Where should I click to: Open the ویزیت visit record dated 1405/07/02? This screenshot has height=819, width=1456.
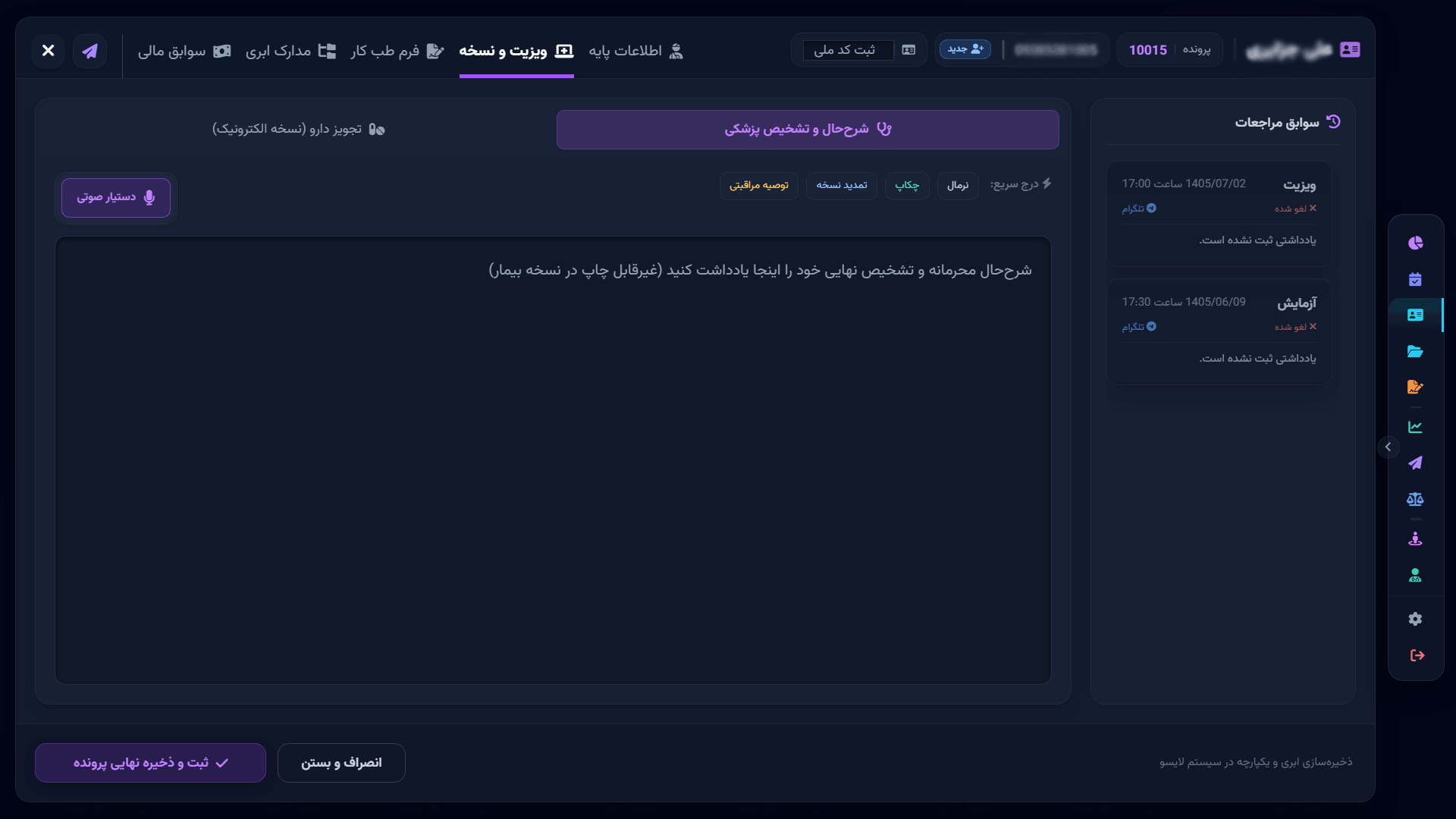[1219, 213]
